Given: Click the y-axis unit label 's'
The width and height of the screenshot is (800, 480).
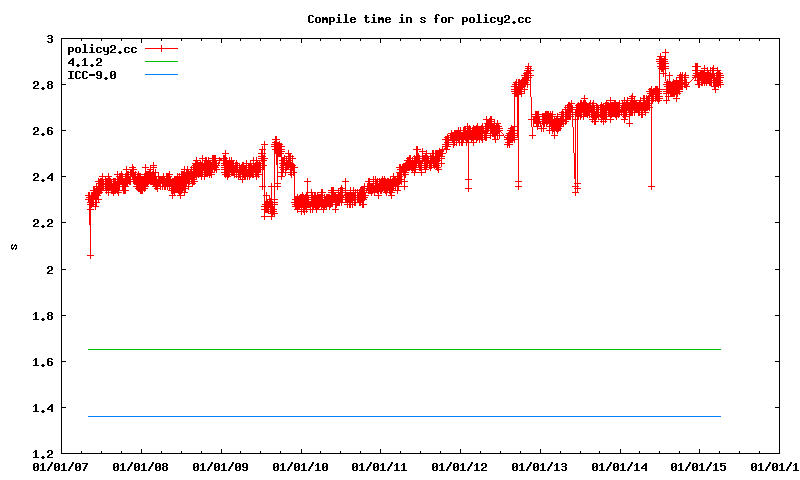Looking at the screenshot, I should (13, 246).
